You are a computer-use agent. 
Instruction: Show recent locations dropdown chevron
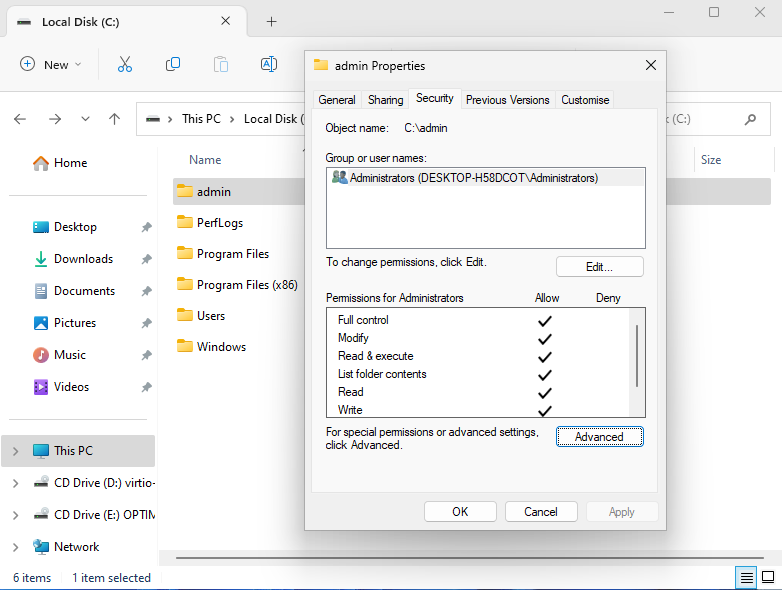[85, 119]
